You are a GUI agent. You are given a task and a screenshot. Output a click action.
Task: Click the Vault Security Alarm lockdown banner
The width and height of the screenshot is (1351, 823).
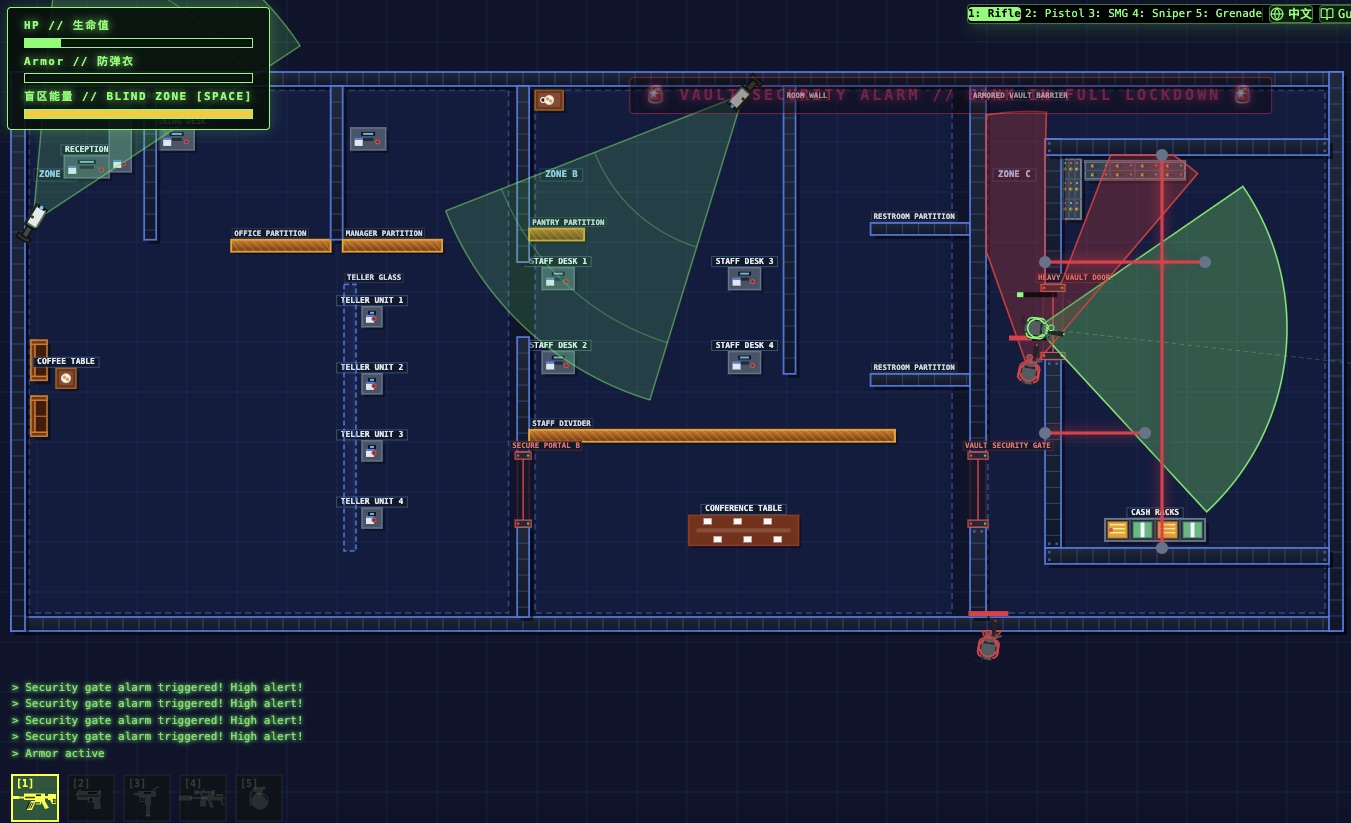(950, 95)
